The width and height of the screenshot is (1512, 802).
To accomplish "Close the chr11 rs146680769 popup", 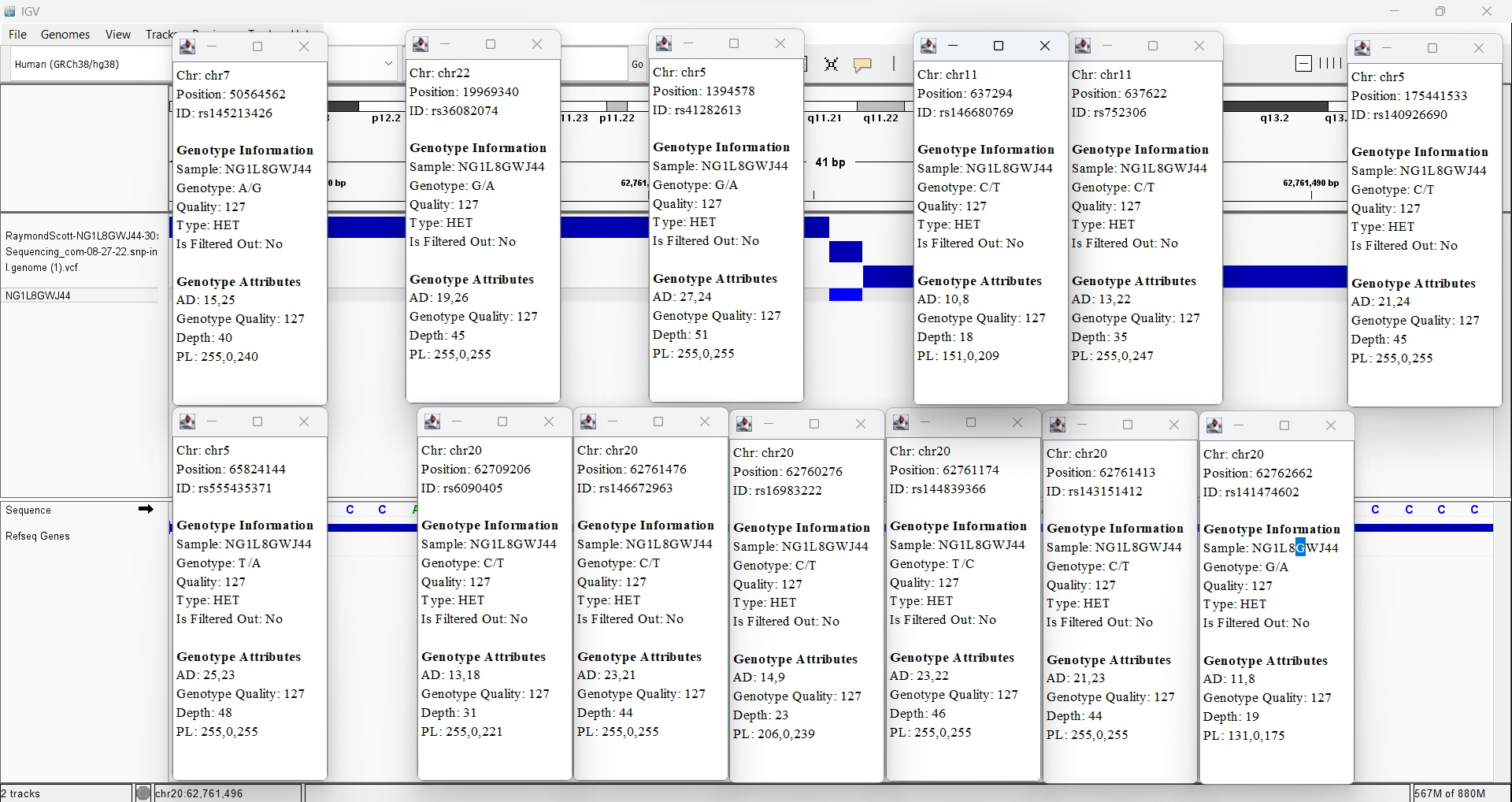I will click(1045, 46).
